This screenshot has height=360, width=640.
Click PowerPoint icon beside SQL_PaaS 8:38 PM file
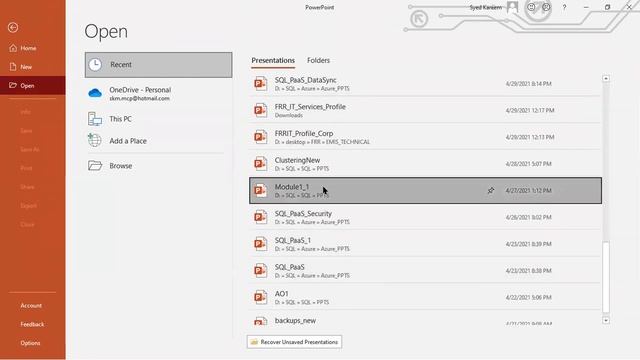coord(260,271)
